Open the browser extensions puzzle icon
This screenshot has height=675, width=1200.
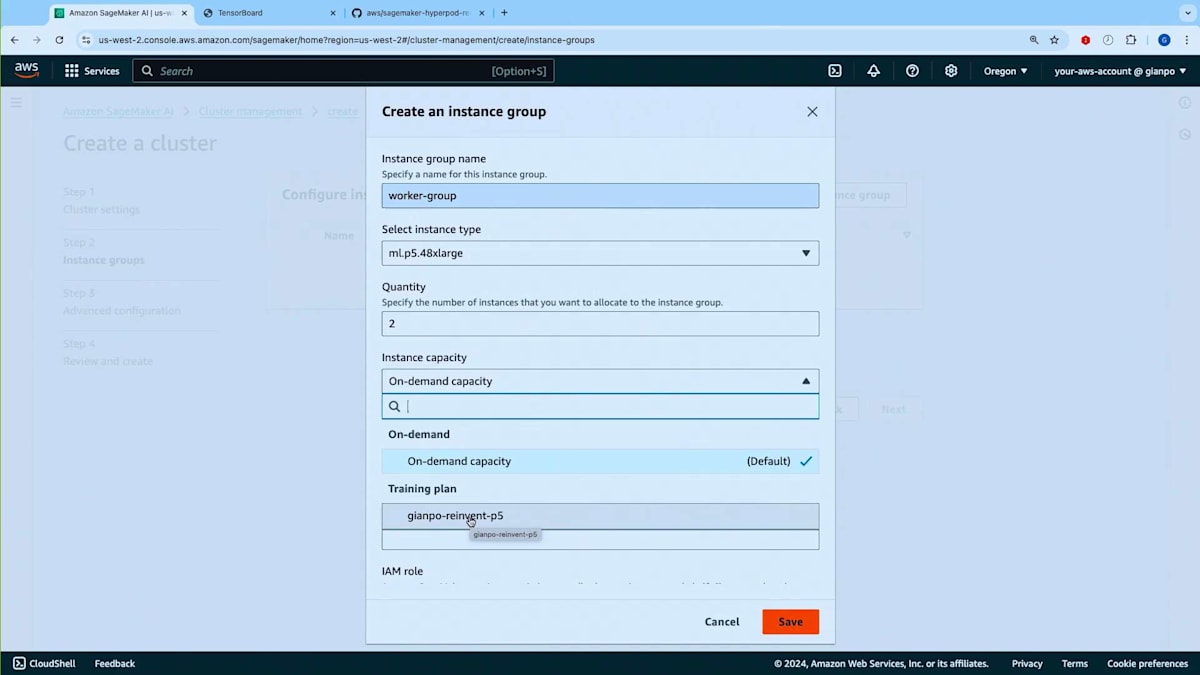coord(1131,40)
